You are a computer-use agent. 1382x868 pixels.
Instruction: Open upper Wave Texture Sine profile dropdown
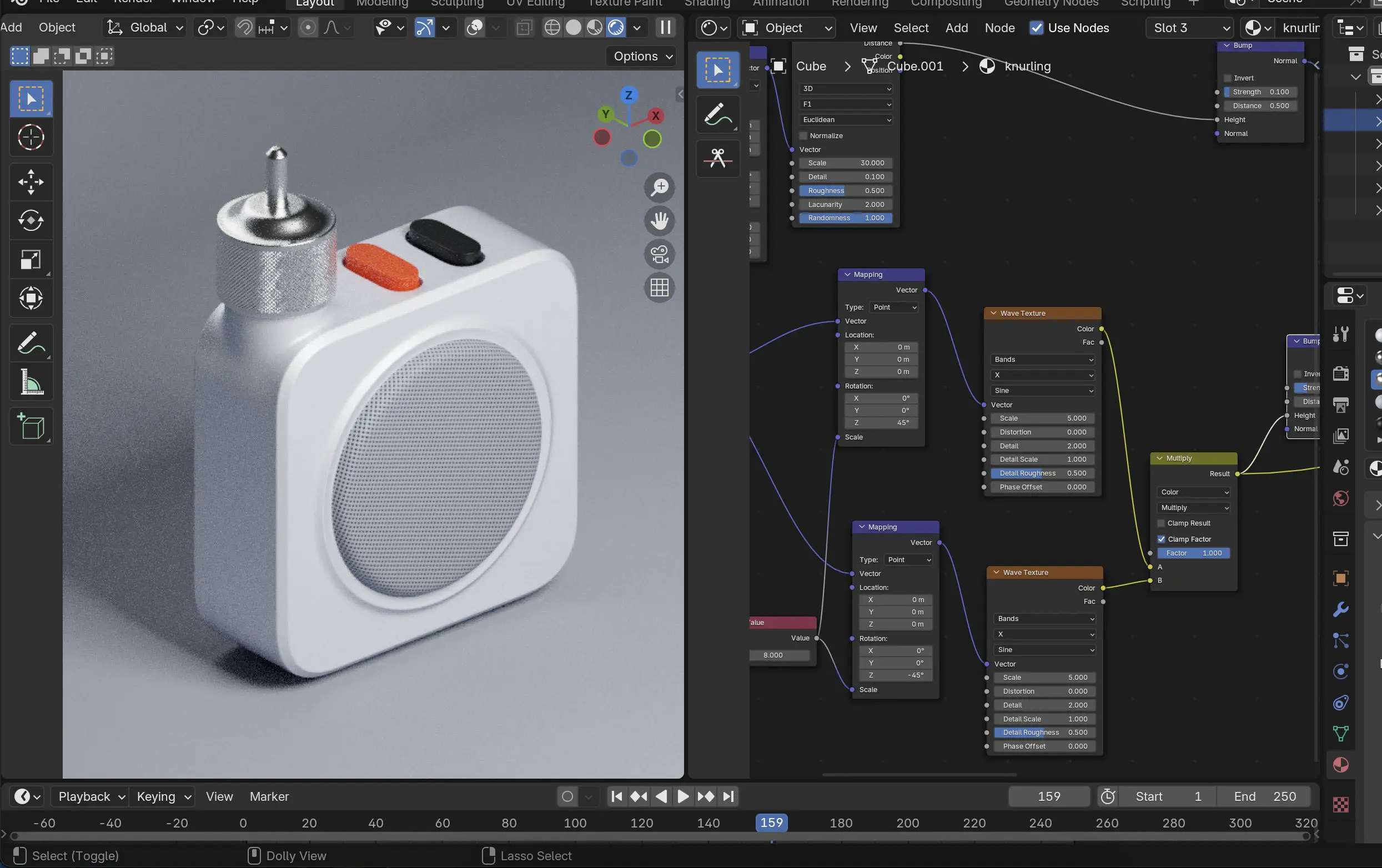tap(1042, 391)
